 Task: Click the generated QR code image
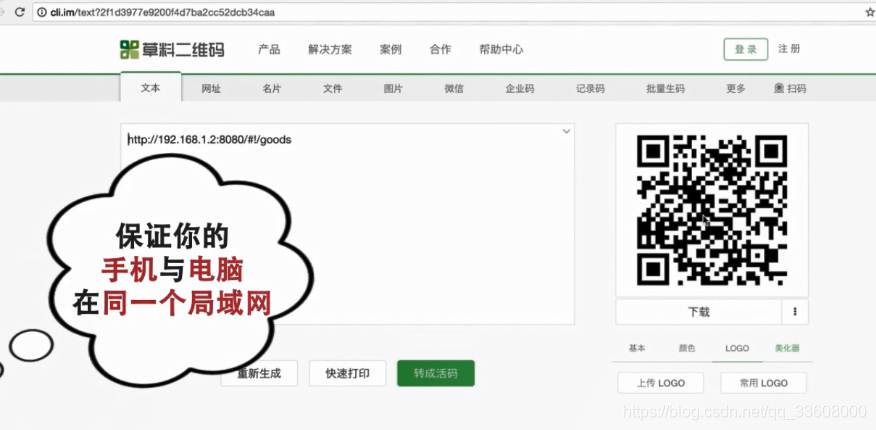(x=712, y=210)
